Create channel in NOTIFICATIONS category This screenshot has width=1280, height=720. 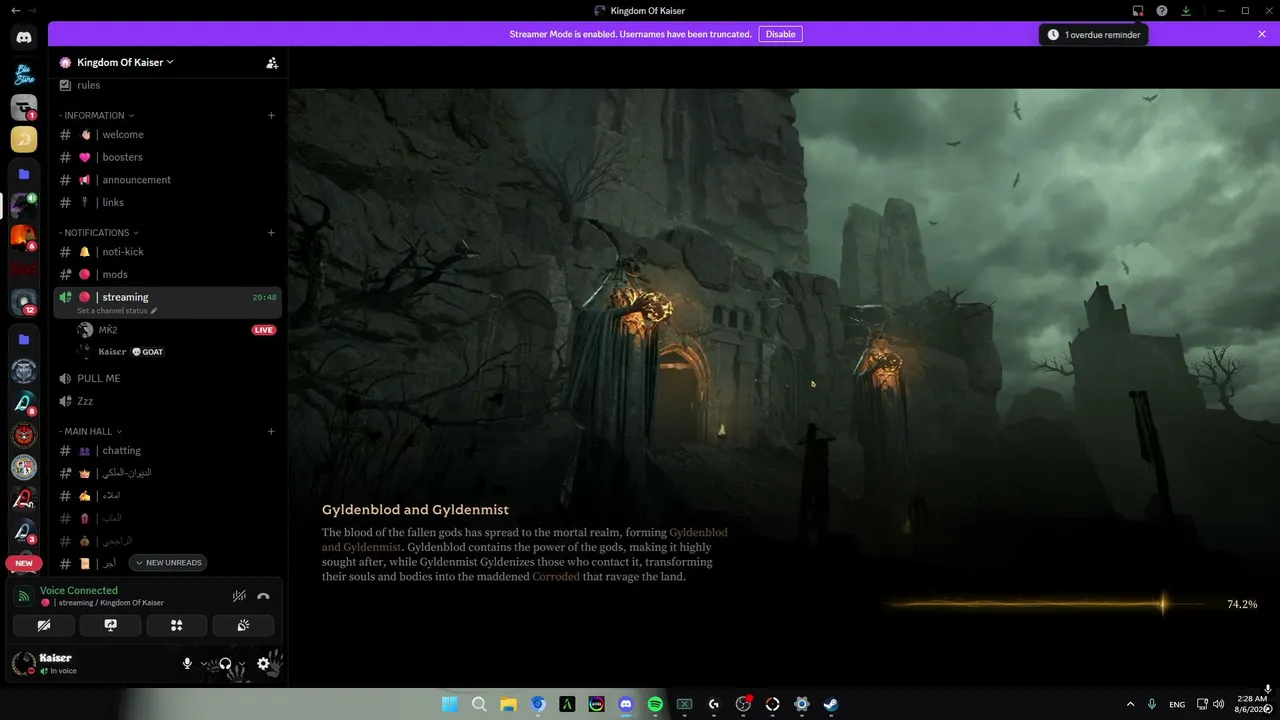(271, 232)
